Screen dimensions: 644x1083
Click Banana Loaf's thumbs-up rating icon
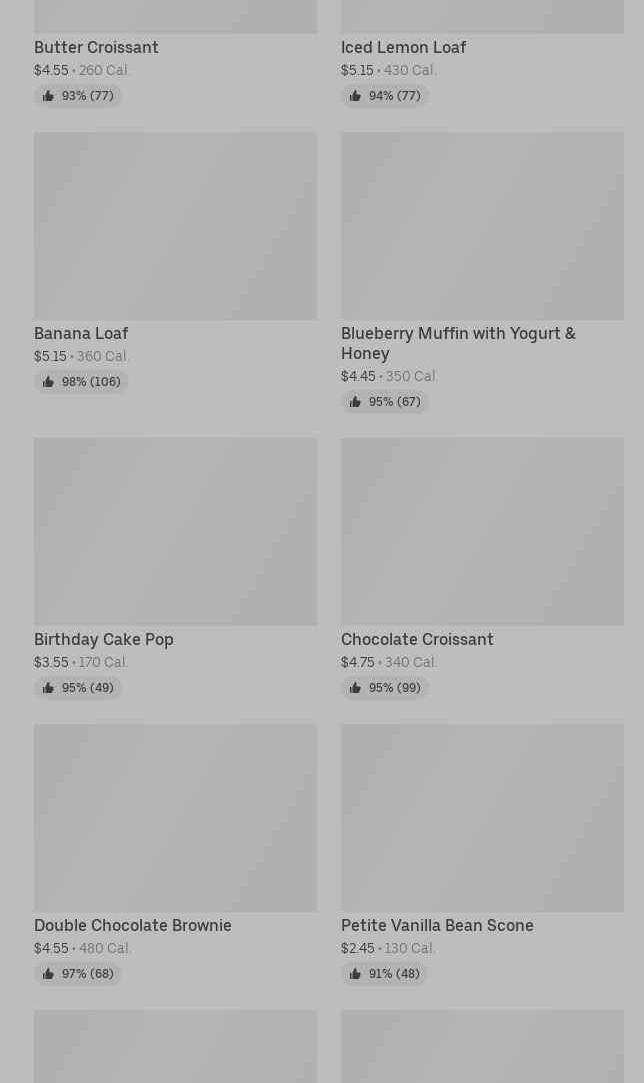tap(48, 382)
